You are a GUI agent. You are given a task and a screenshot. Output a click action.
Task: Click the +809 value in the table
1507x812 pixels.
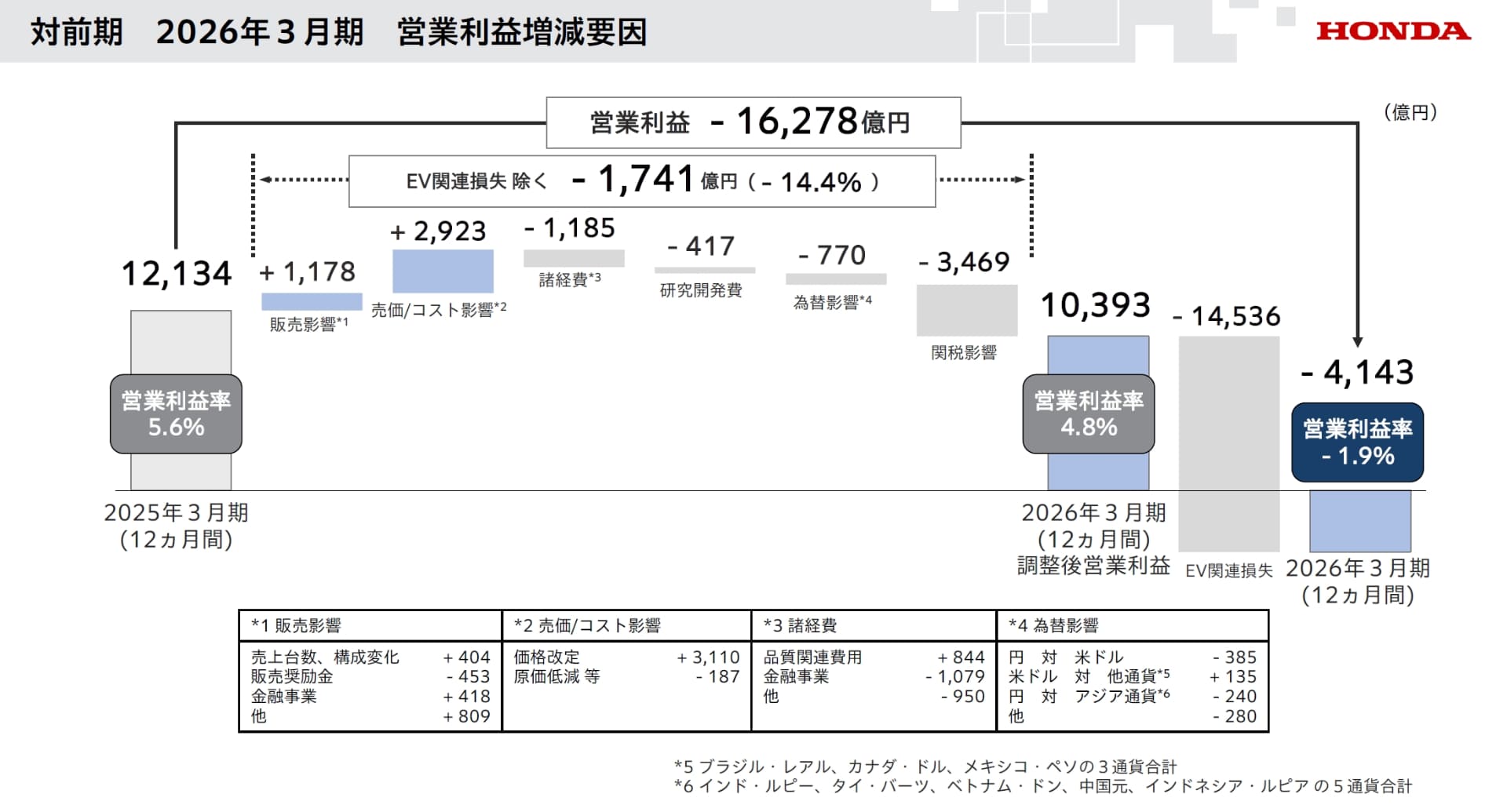pyautogui.click(x=466, y=716)
